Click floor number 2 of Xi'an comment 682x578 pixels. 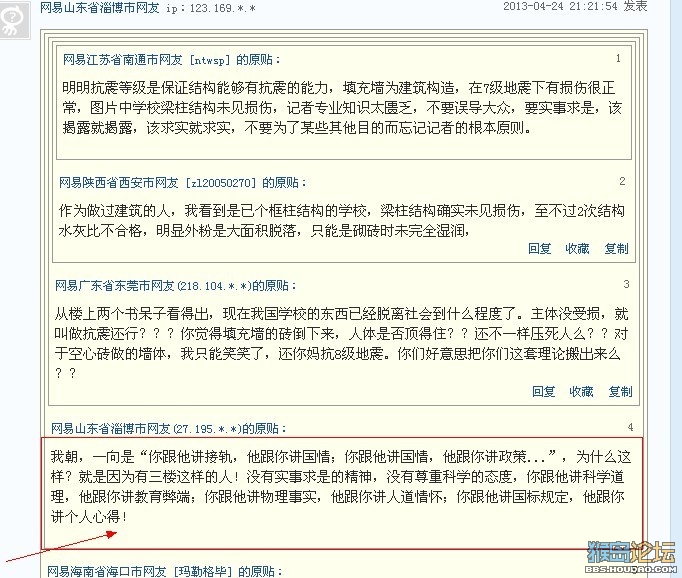(x=622, y=181)
